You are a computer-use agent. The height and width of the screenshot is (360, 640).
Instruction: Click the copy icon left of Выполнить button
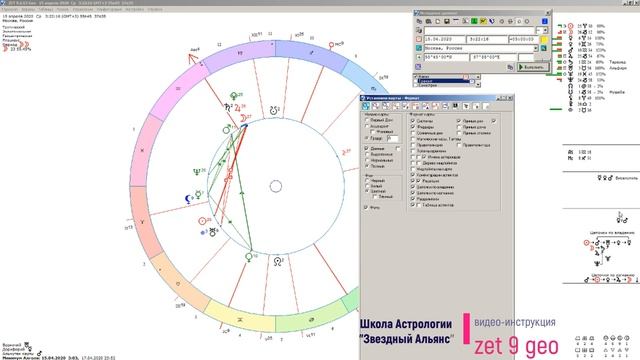pyautogui.click(x=510, y=67)
